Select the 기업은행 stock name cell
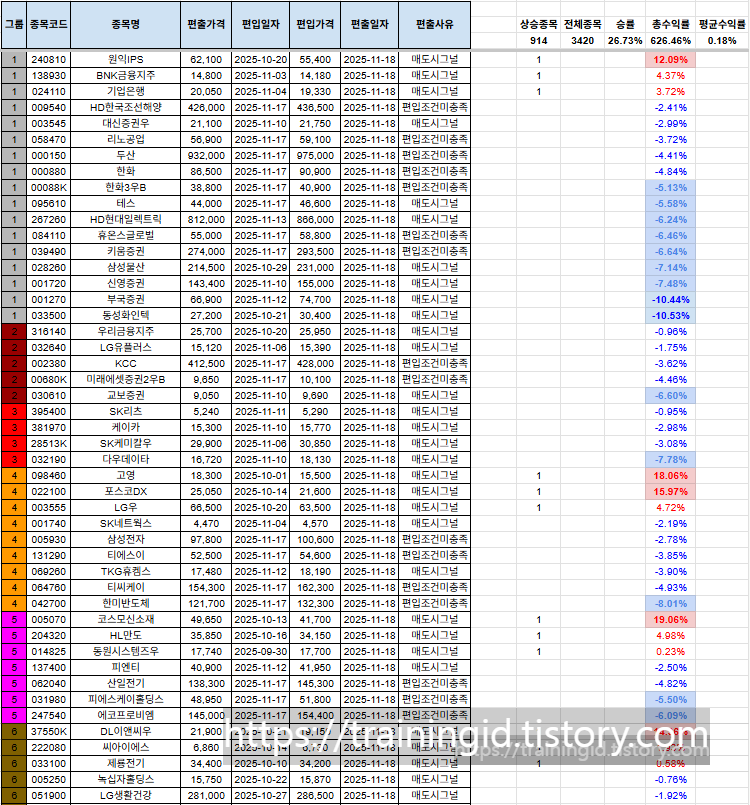This screenshot has width=750, height=805. (126, 91)
